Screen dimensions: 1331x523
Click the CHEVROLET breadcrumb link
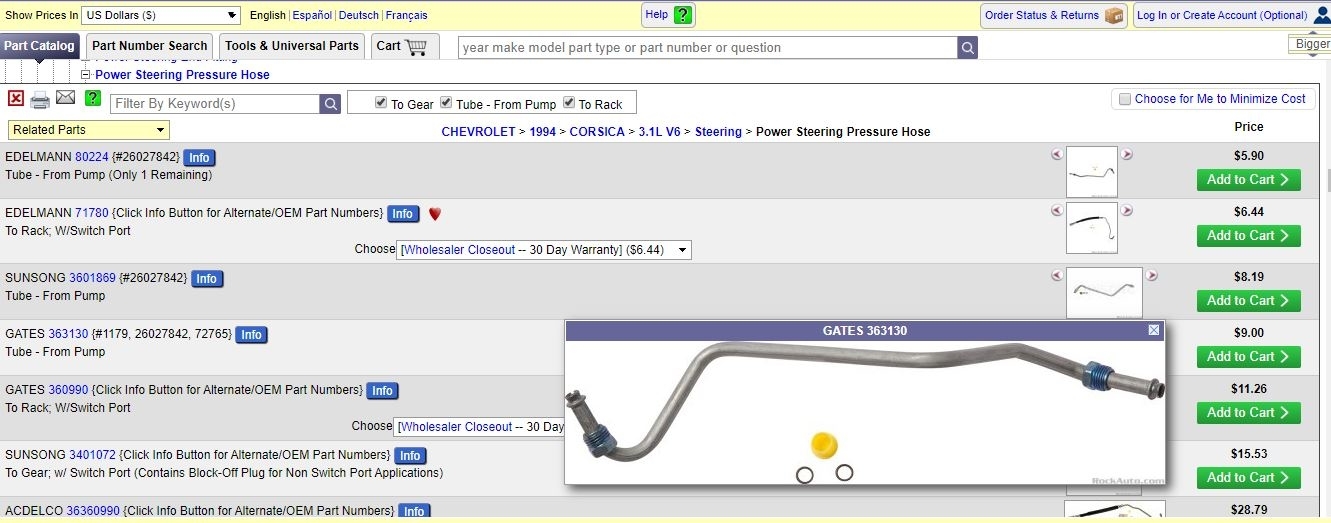478,132
